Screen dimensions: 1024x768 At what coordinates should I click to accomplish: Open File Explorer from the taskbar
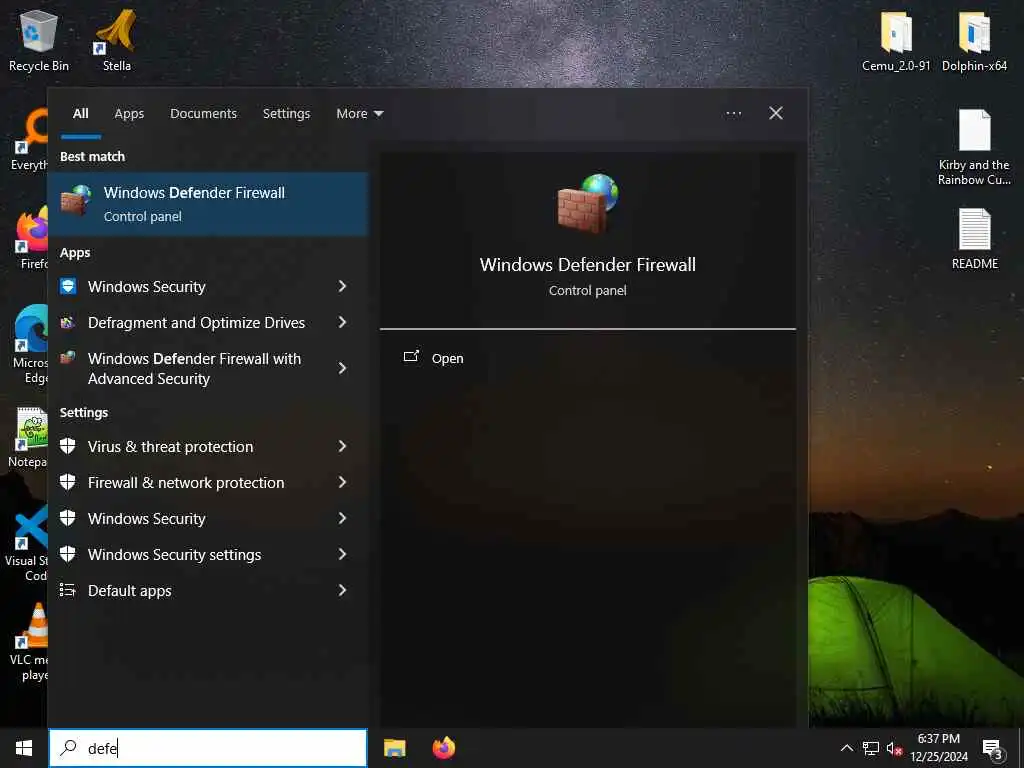coord(394,748)
